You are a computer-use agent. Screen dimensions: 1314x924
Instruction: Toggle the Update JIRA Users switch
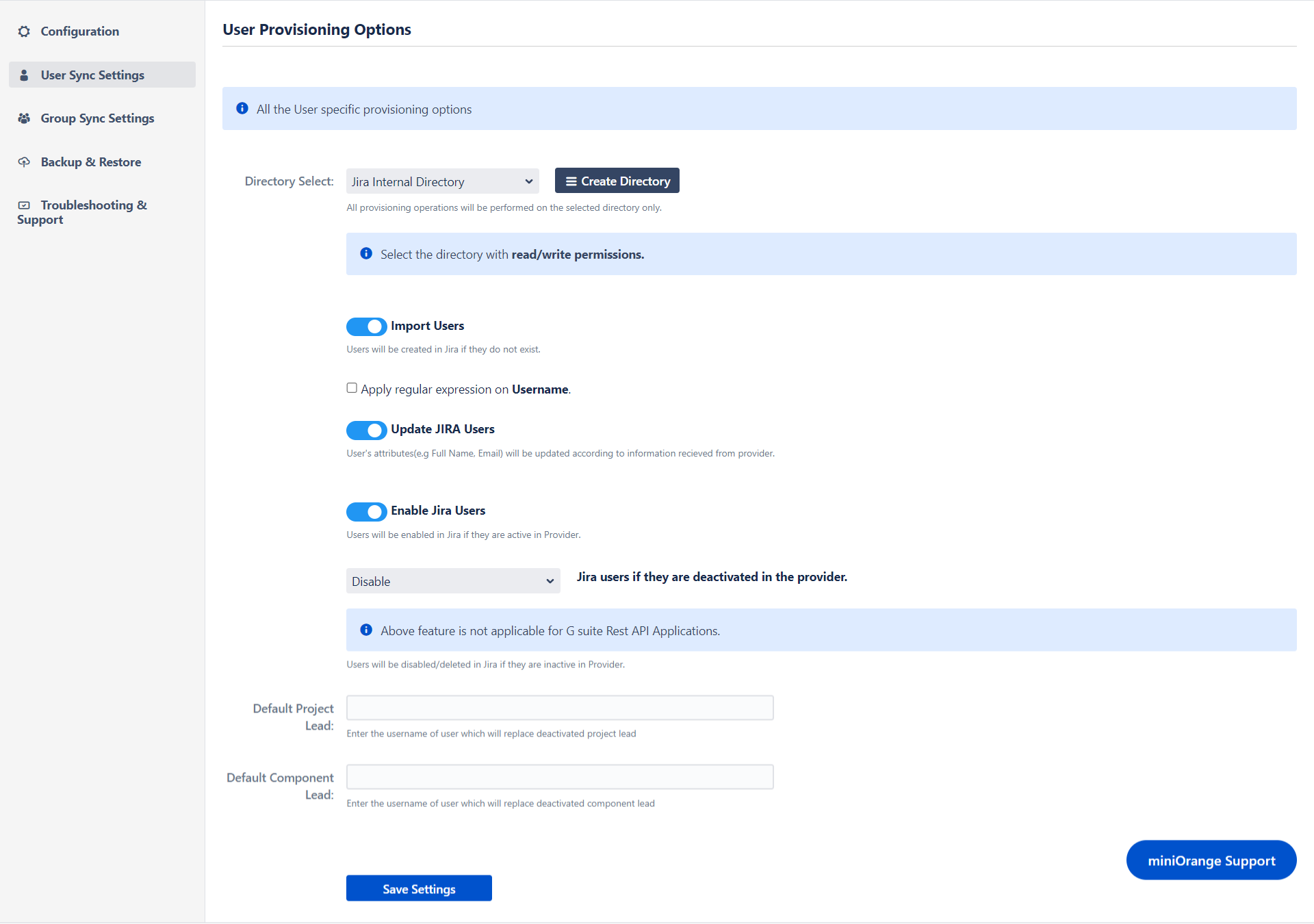[366, 429]
